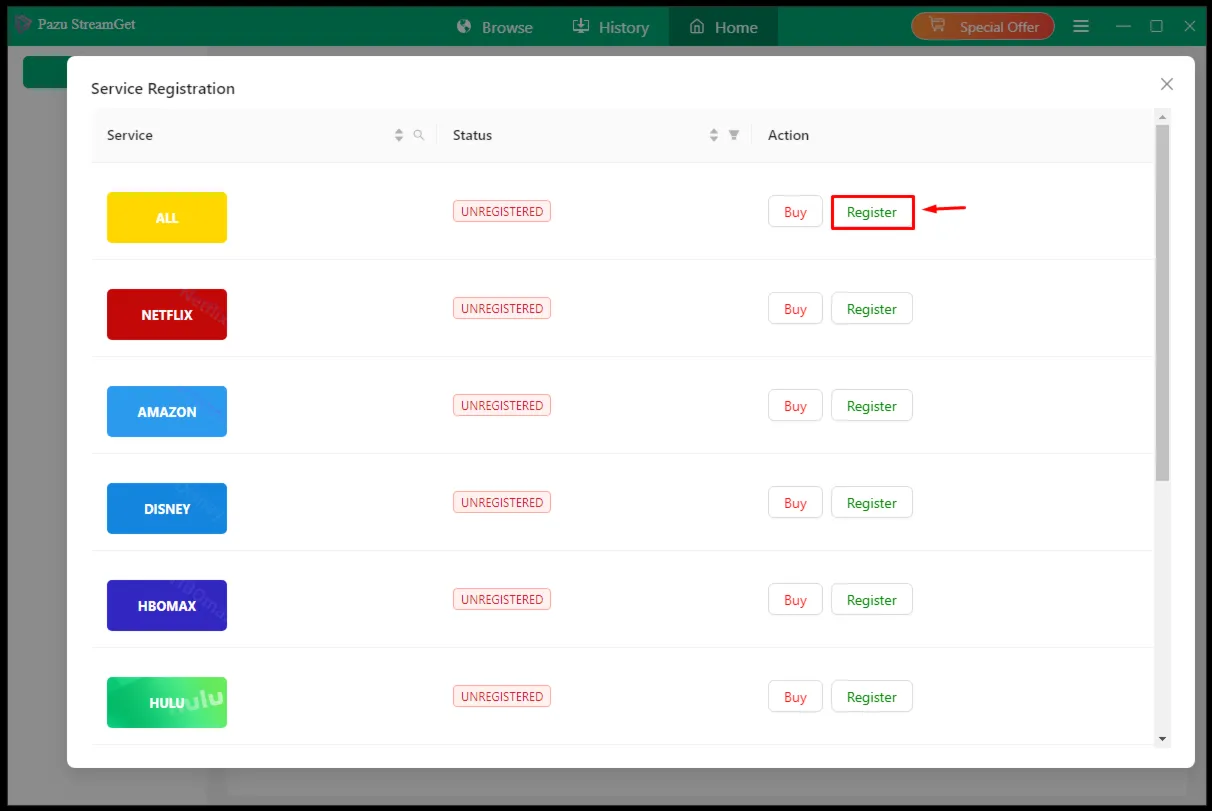
Task: Buy the HBOMAX license
Action: tap(795, 600)
